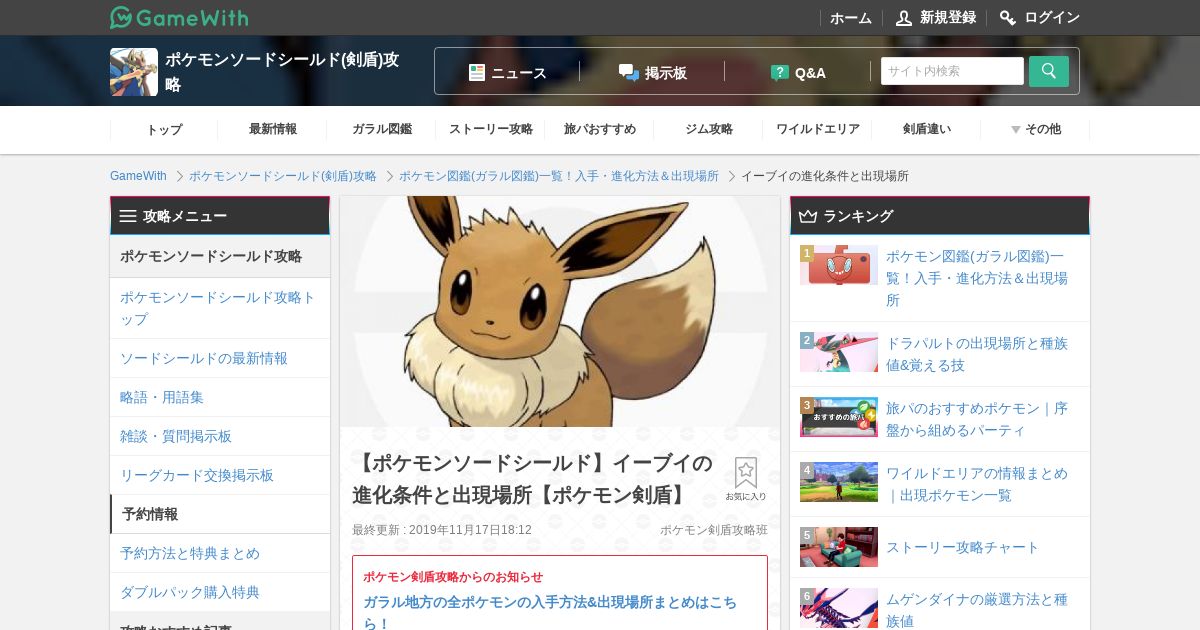Viewport: 1200px width, 630px height.
Task: Click the Pokemon Sword Shield game thumbnail icon
Action: 134,72
